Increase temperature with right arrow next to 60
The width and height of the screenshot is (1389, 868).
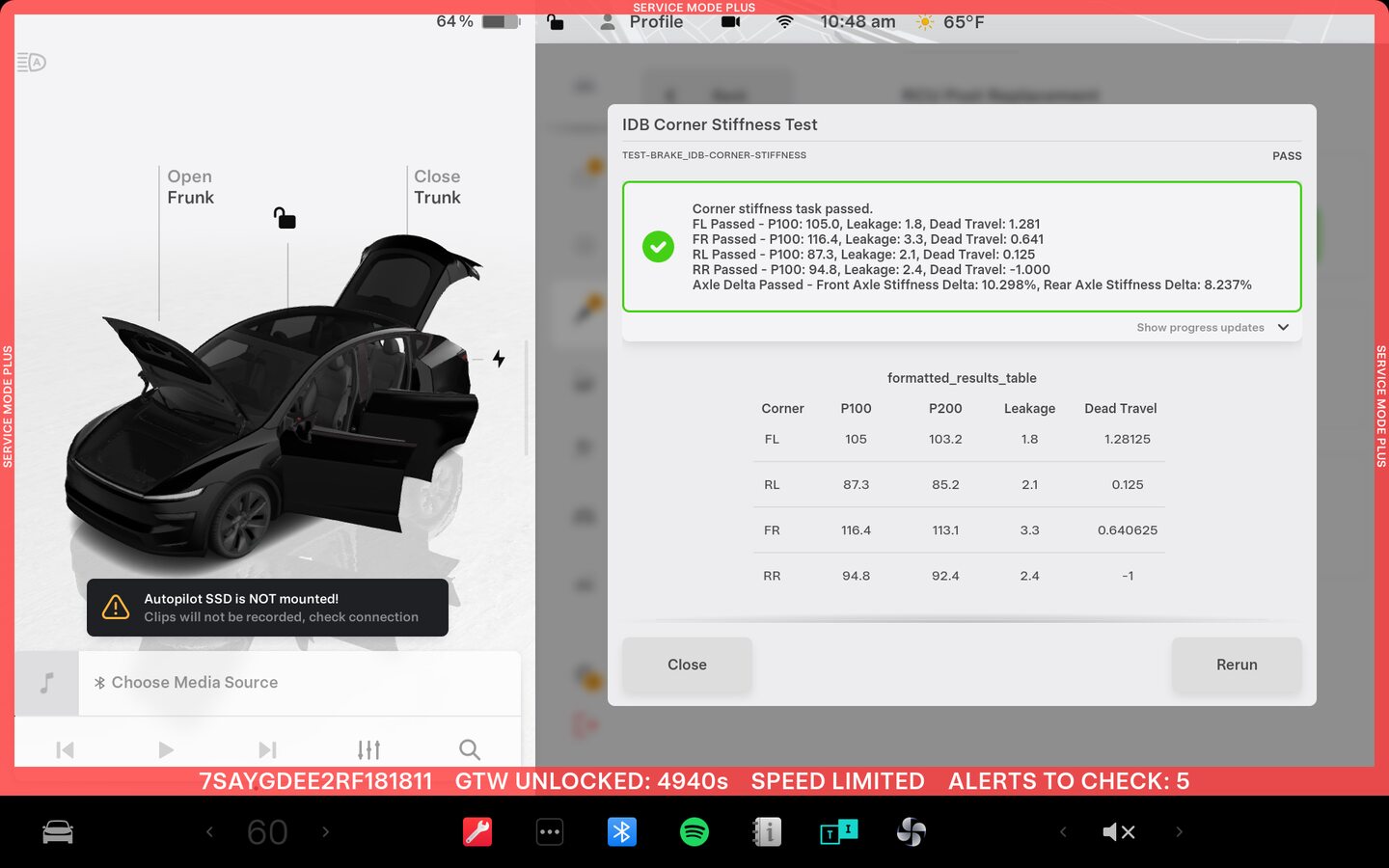coord(326,831)
